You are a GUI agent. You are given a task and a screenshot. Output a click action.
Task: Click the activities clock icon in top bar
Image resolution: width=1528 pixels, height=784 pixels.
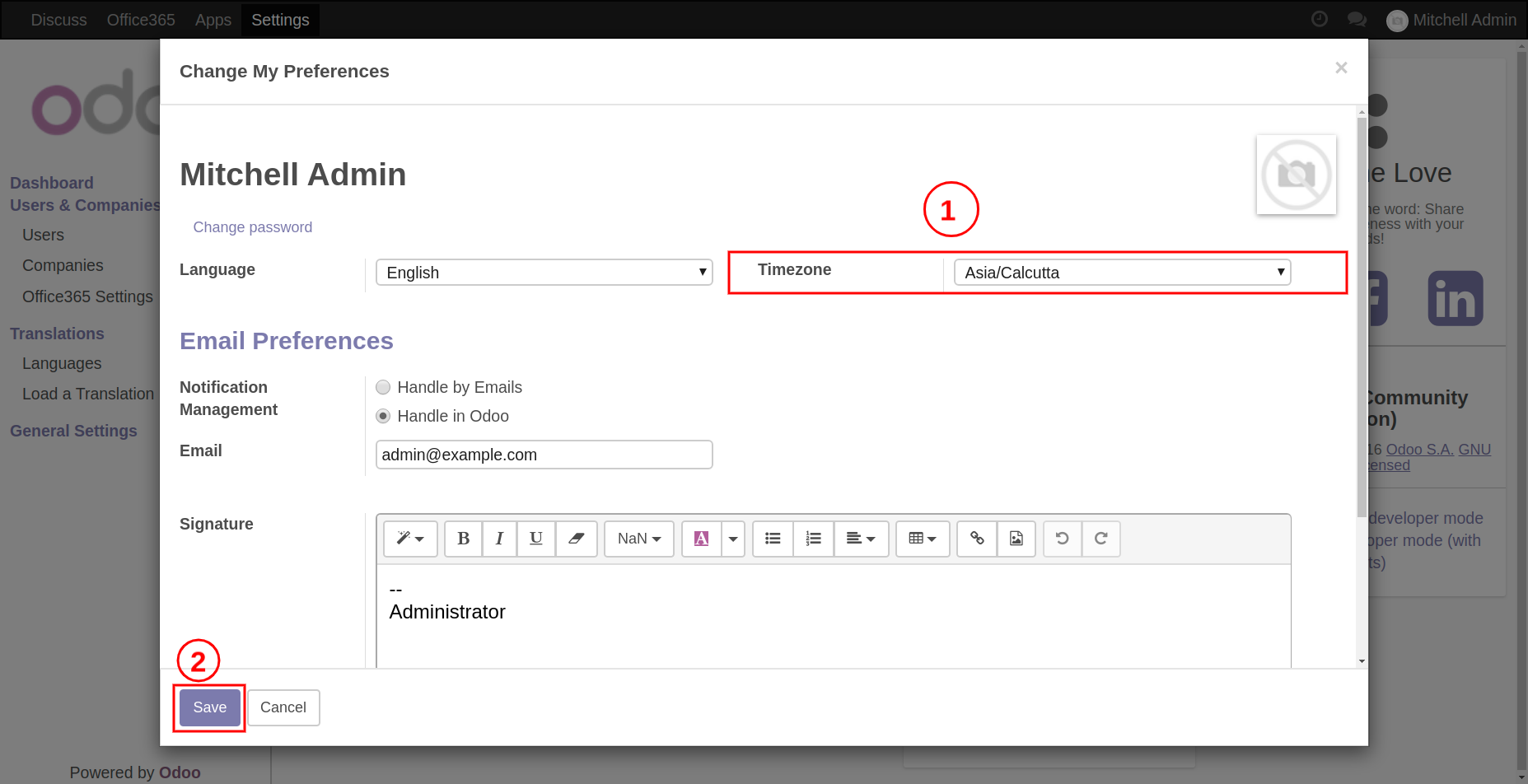pyautogui.click(x=1320, y=19)
